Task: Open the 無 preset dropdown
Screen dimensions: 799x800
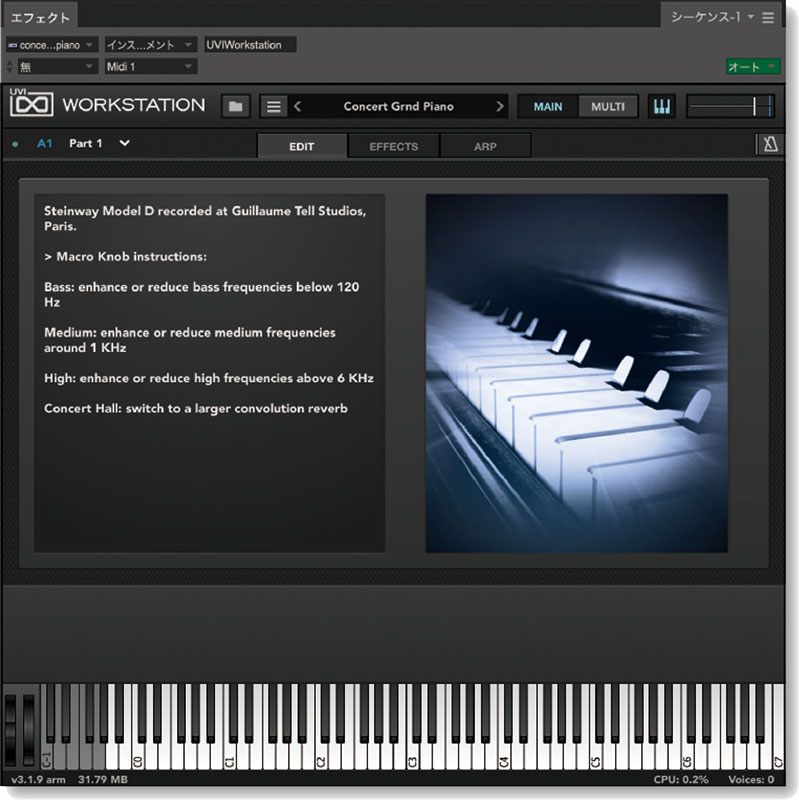Action: coord(57,66)
